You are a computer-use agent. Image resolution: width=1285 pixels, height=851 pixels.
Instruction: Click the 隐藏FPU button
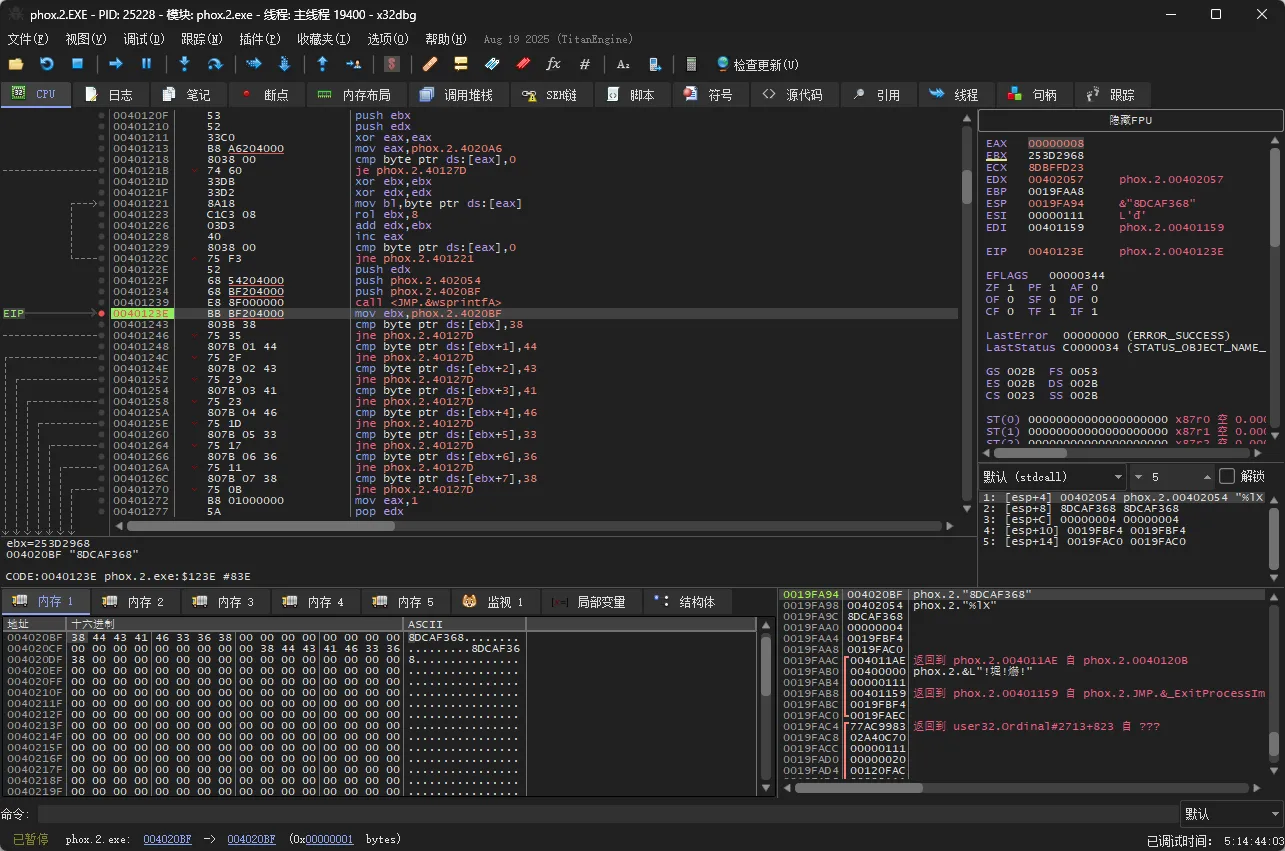[1130, 120]
